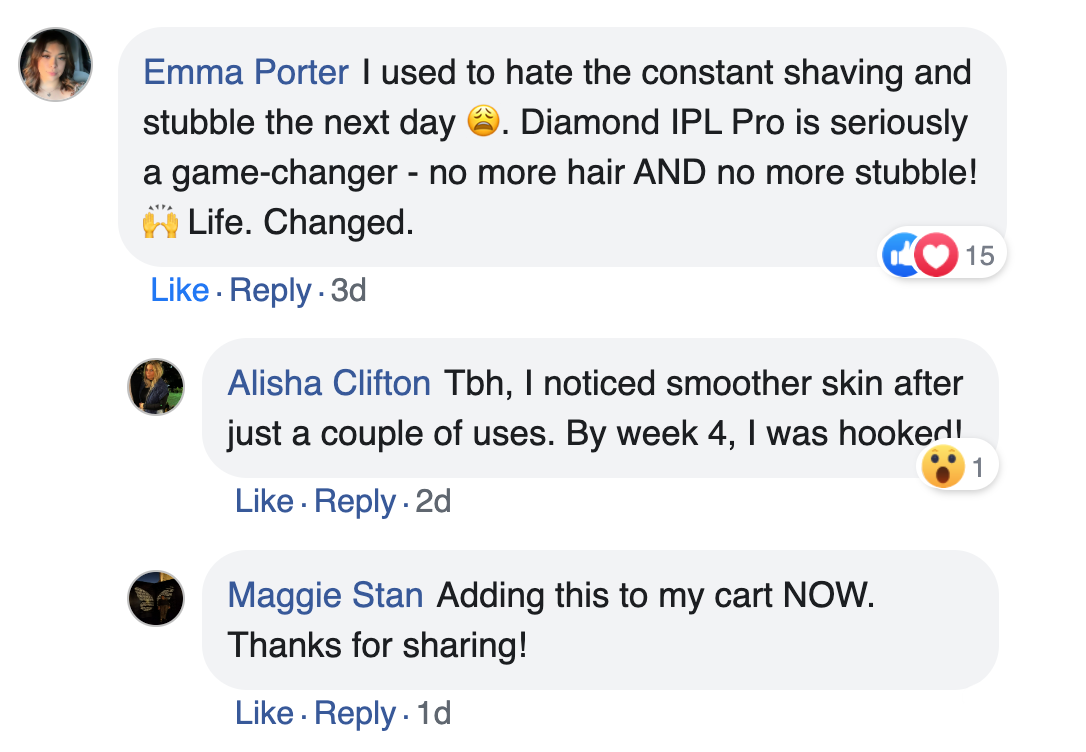The width and height of the screenshot is (1086, 752).
Task: Reply to Alisha Clifton's comment
Action: (354, 501)
